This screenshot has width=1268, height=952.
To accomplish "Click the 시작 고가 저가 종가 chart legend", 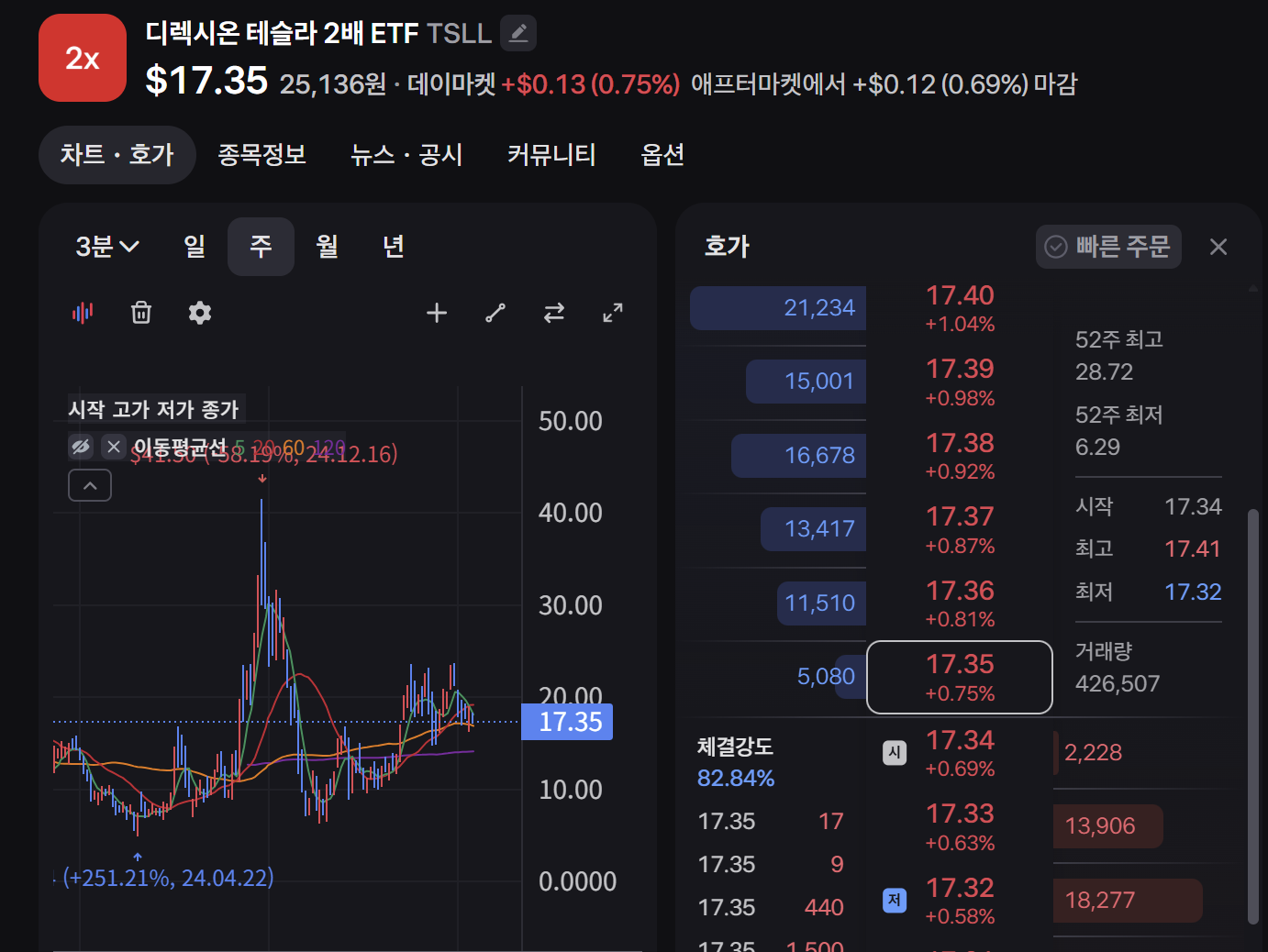I will coord(153,409).
